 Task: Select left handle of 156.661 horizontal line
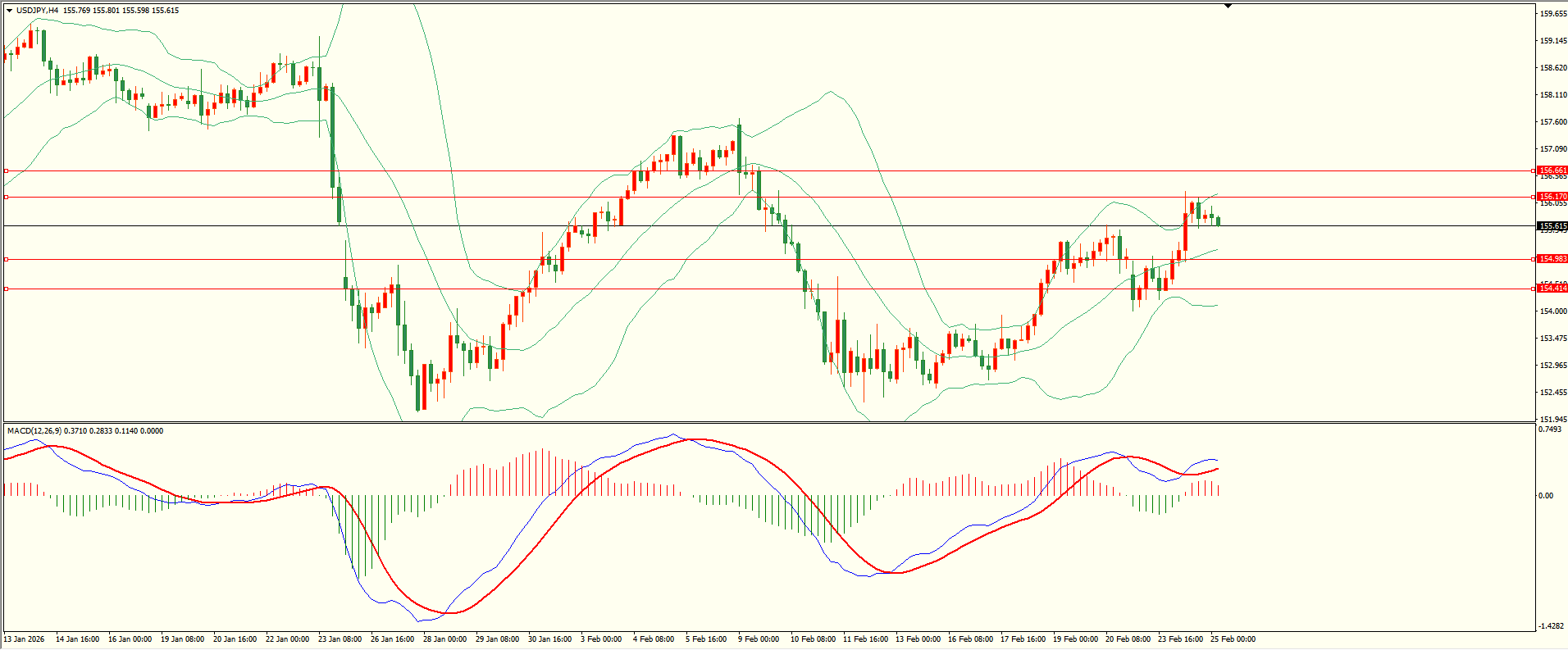(6, 171)
